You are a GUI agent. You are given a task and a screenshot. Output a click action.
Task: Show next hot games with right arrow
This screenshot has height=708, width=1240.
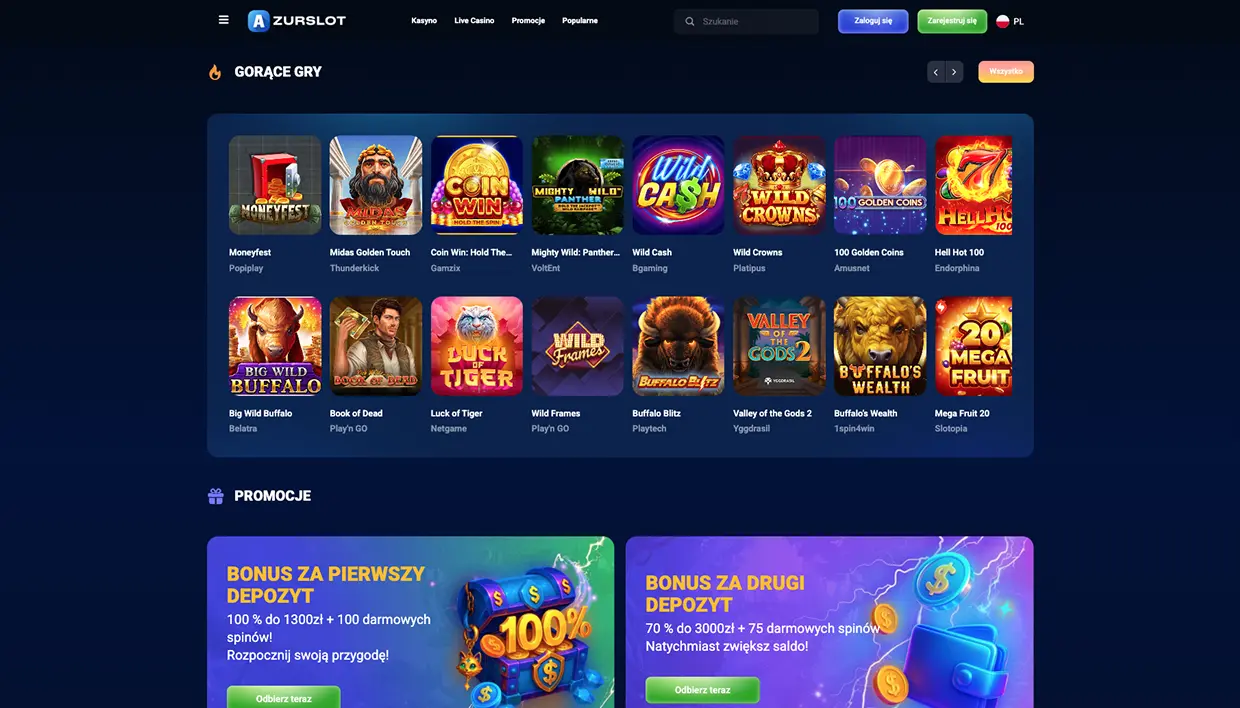tap(955, 72)
